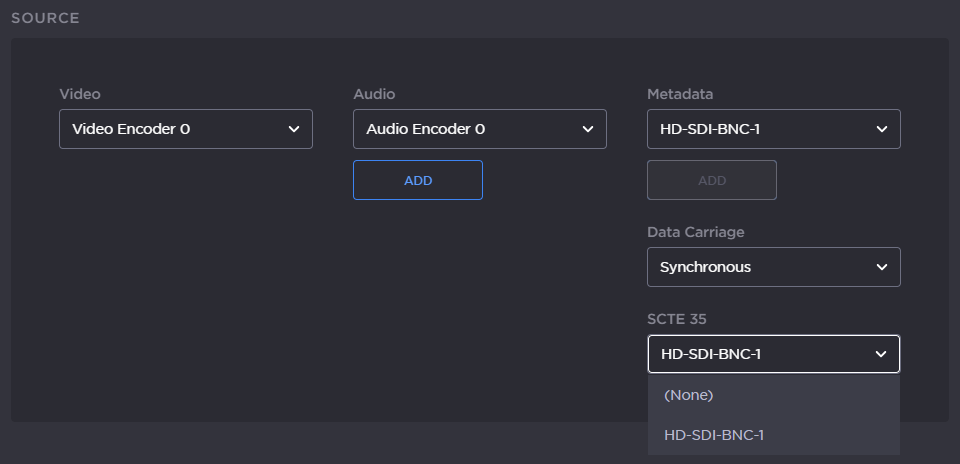
Task: Click the chevron arrow in the Video dropdown
Action: [x=294, y=129]
